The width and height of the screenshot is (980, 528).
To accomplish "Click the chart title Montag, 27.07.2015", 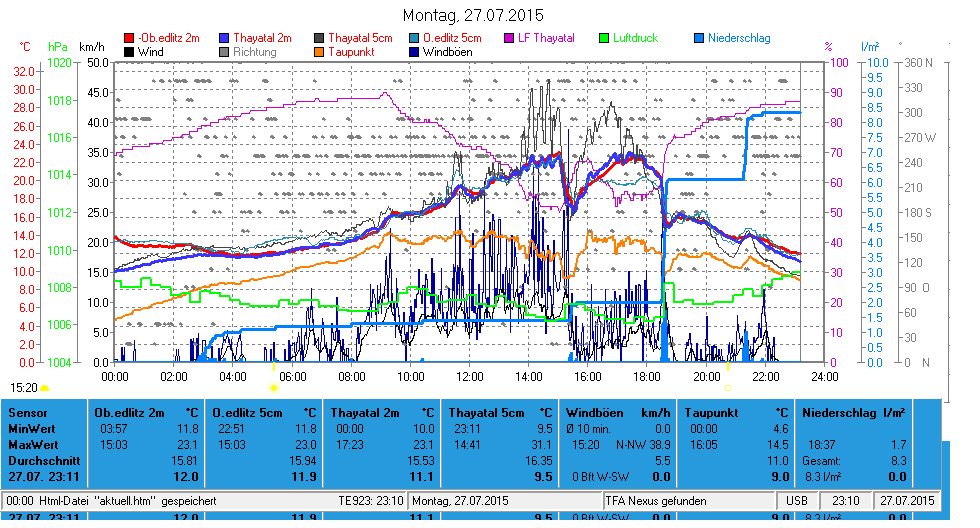I will click(x=473, y=15).
